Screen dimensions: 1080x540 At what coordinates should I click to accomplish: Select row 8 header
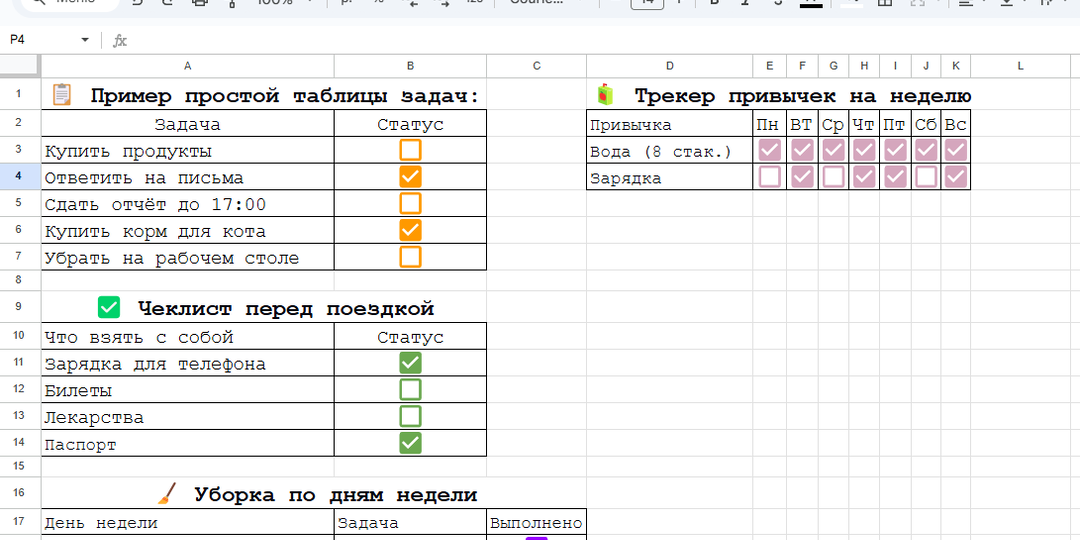[20, 279]
